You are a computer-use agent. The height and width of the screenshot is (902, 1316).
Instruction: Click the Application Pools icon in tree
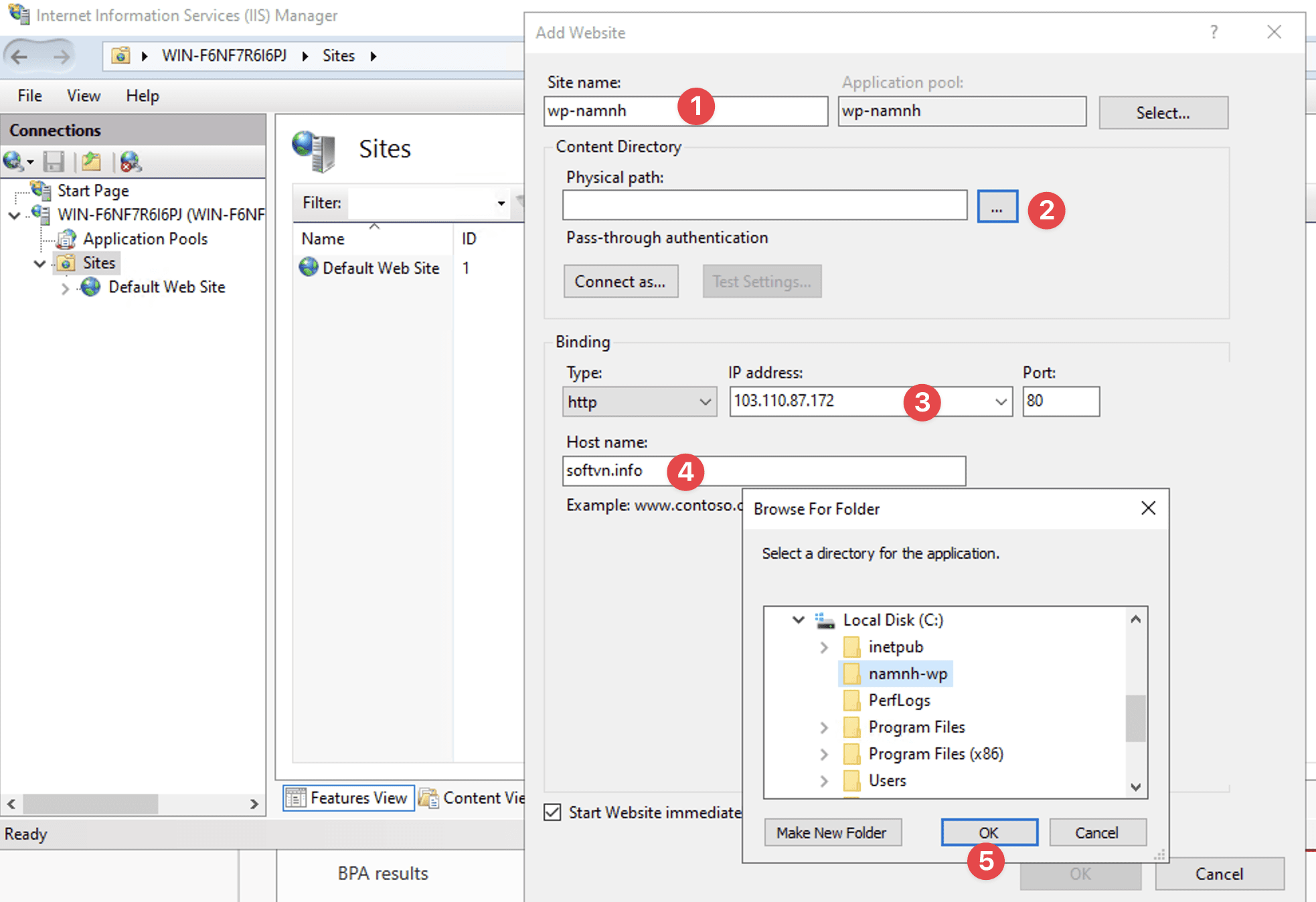point(66,239)
